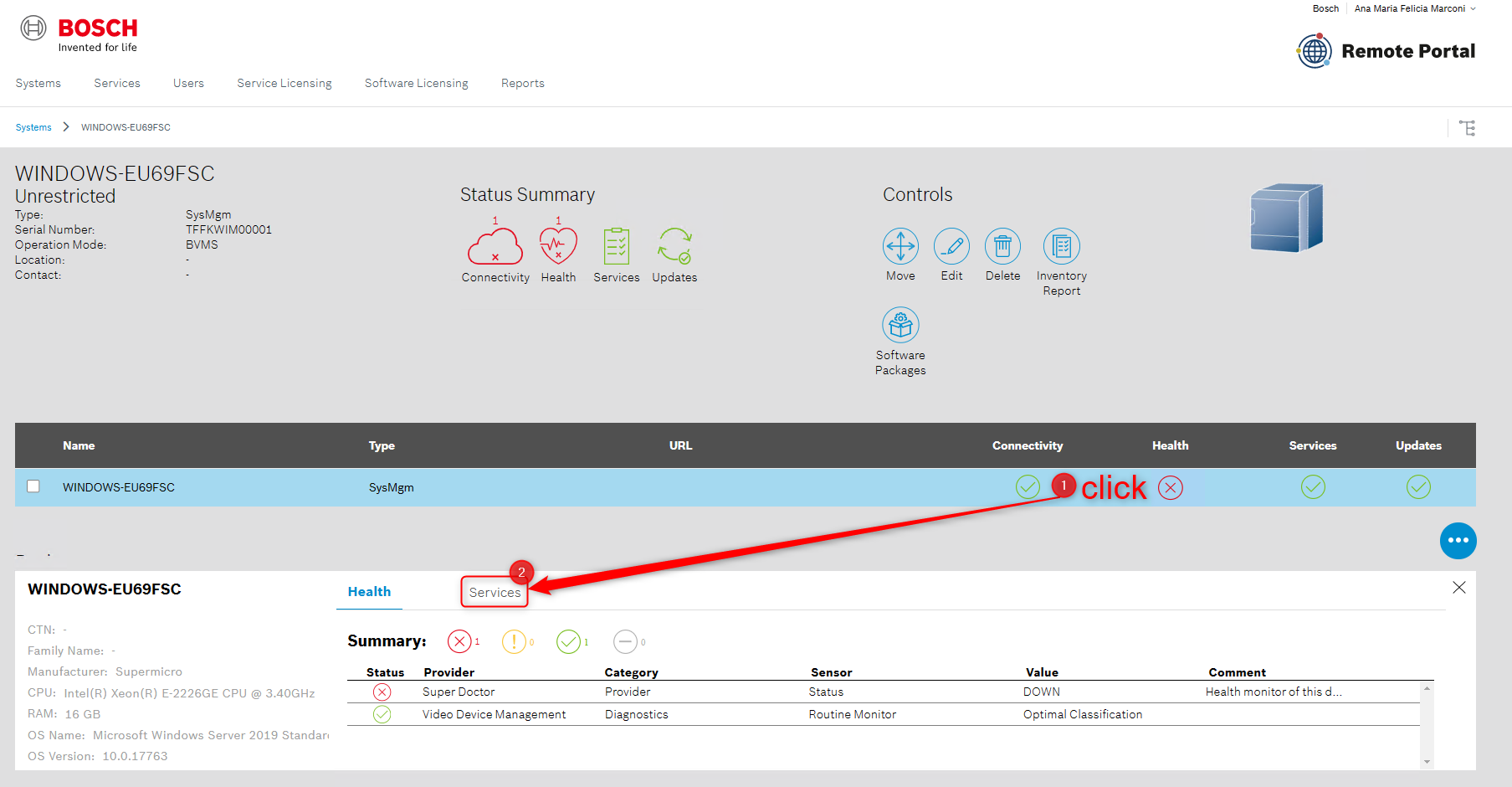Open the tree view panel icon
Viewport: 1512px width, 787px height.
pyautogui.click(x=1468, y=128)
